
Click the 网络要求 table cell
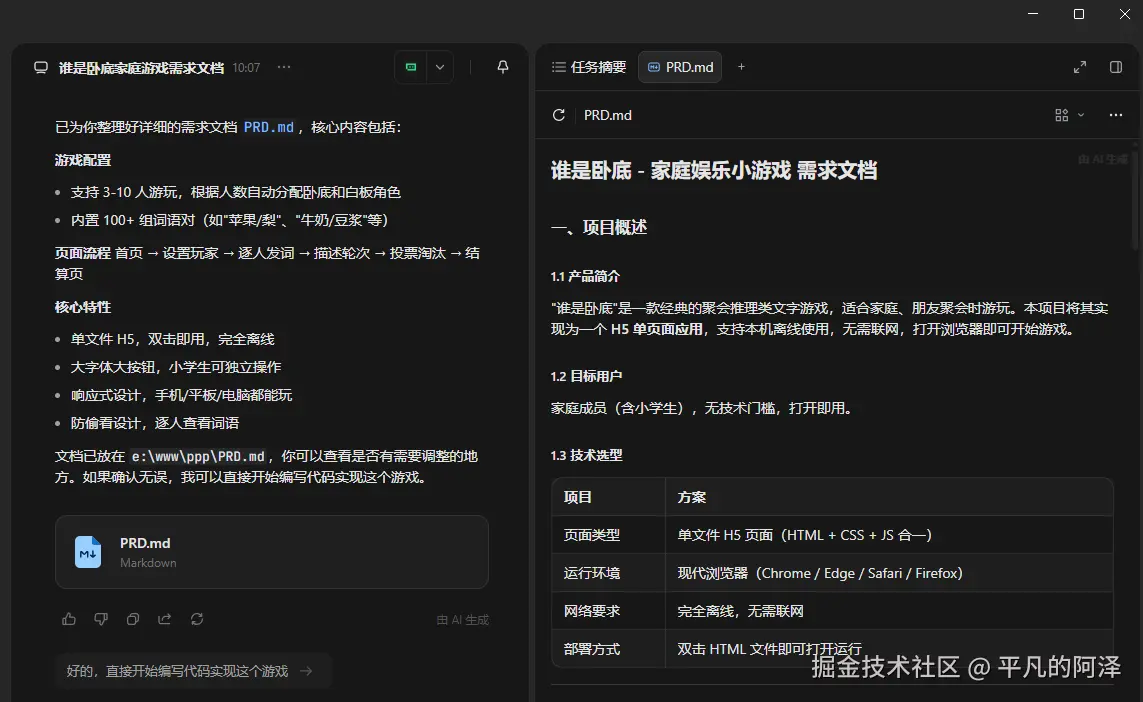[x=608, y=611]
